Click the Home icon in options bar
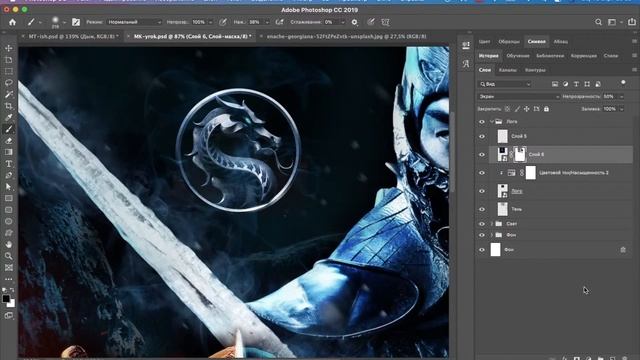This screenshot has height=360, width=640. (x=12, y=22)
